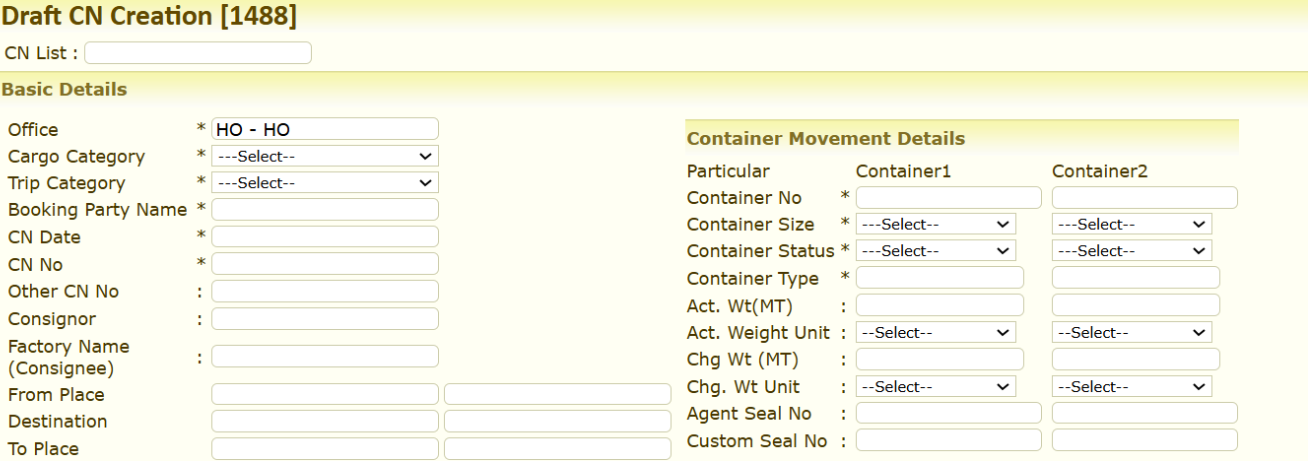
Task: Focus Agent Seal No field for Container2
Action: (1144, 413)
